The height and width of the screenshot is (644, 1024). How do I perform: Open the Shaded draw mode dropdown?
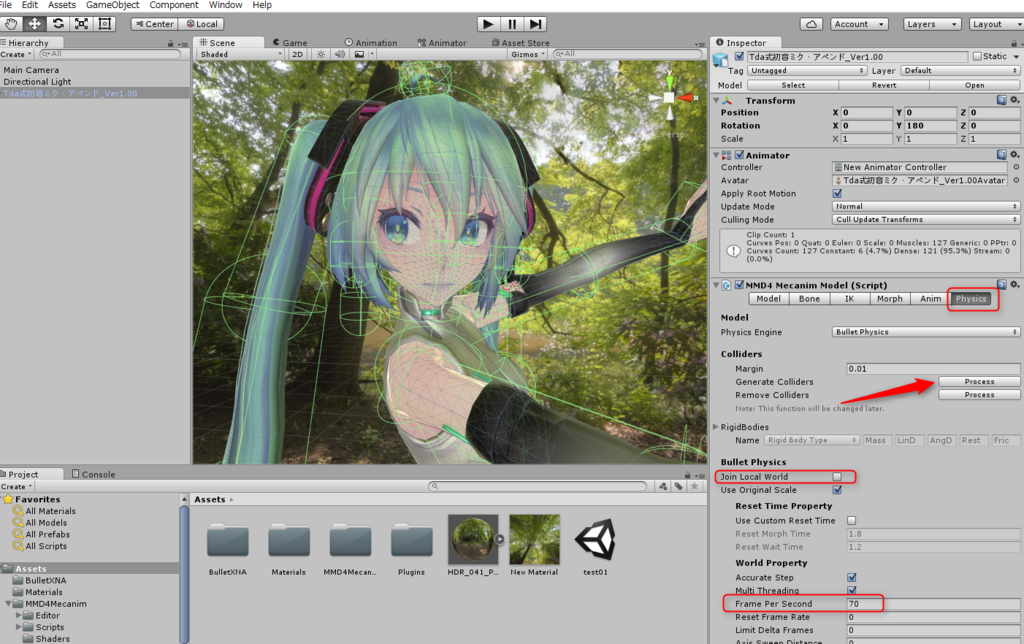tap(241, 54)
